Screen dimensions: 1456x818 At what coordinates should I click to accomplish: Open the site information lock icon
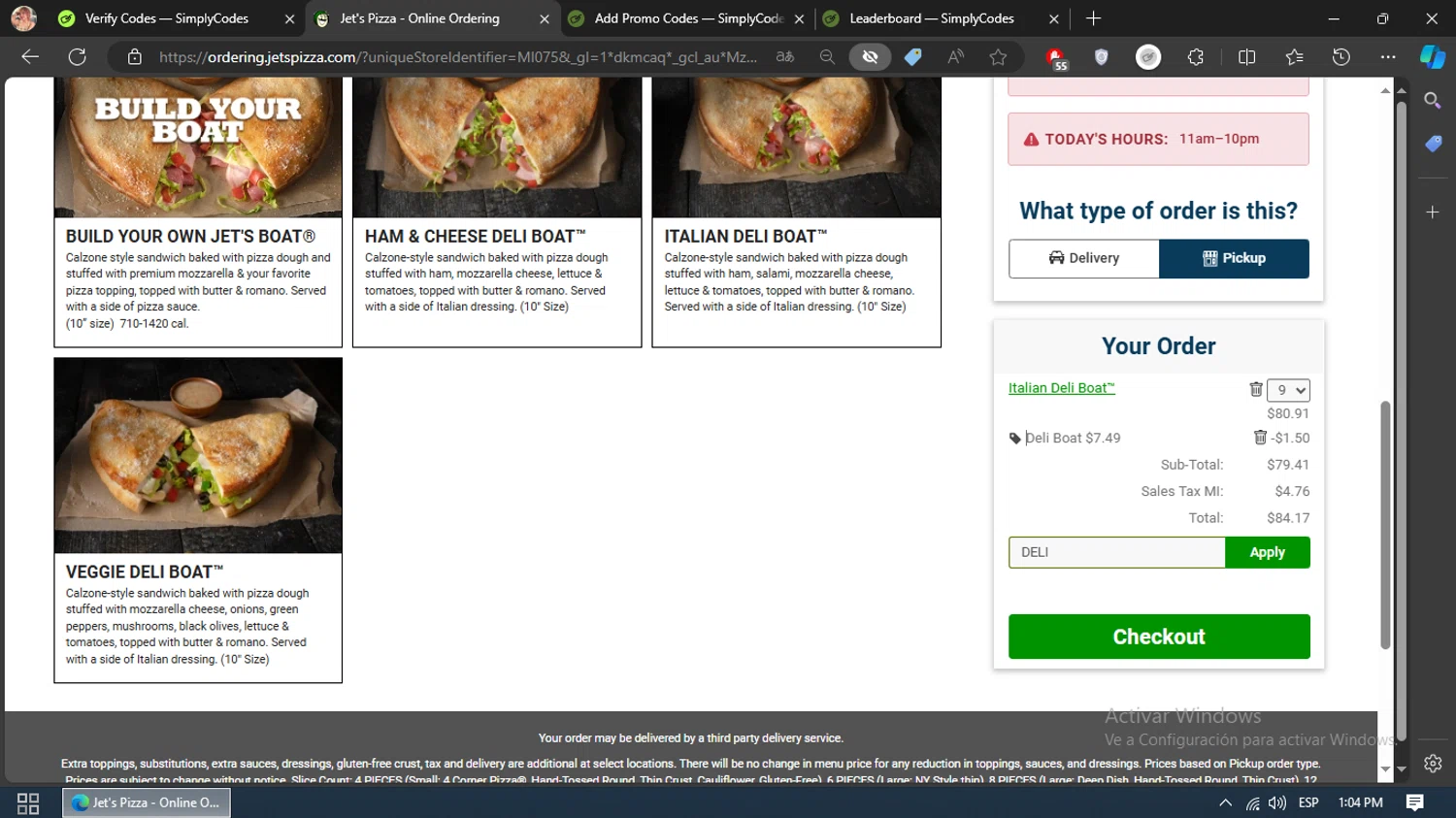tap(135, 57)
